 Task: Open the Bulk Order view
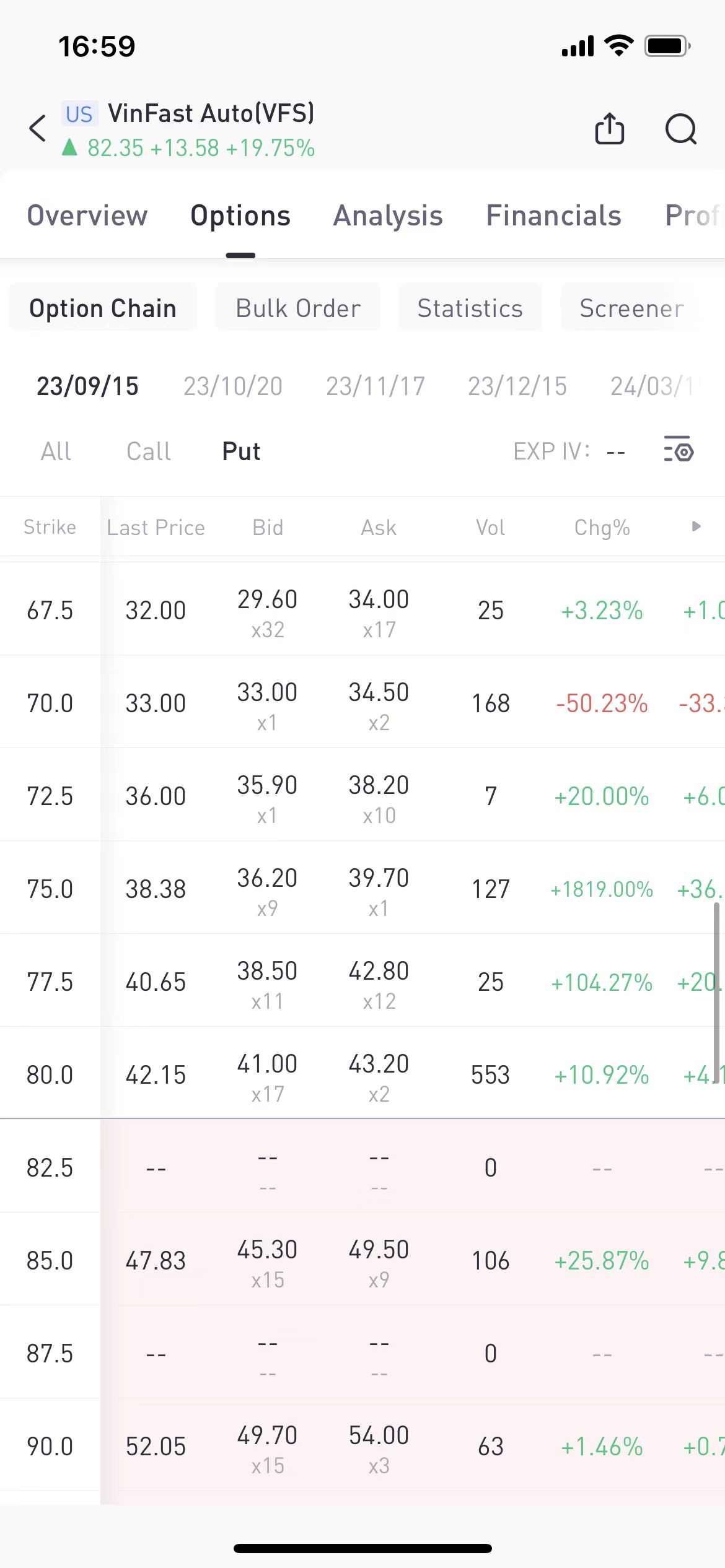298,308
